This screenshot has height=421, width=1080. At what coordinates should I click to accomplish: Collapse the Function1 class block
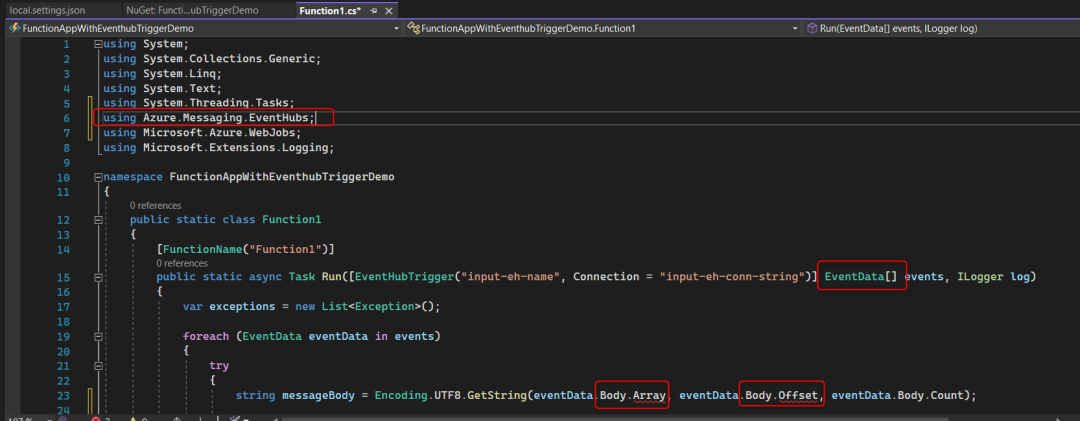coord(97,219)
